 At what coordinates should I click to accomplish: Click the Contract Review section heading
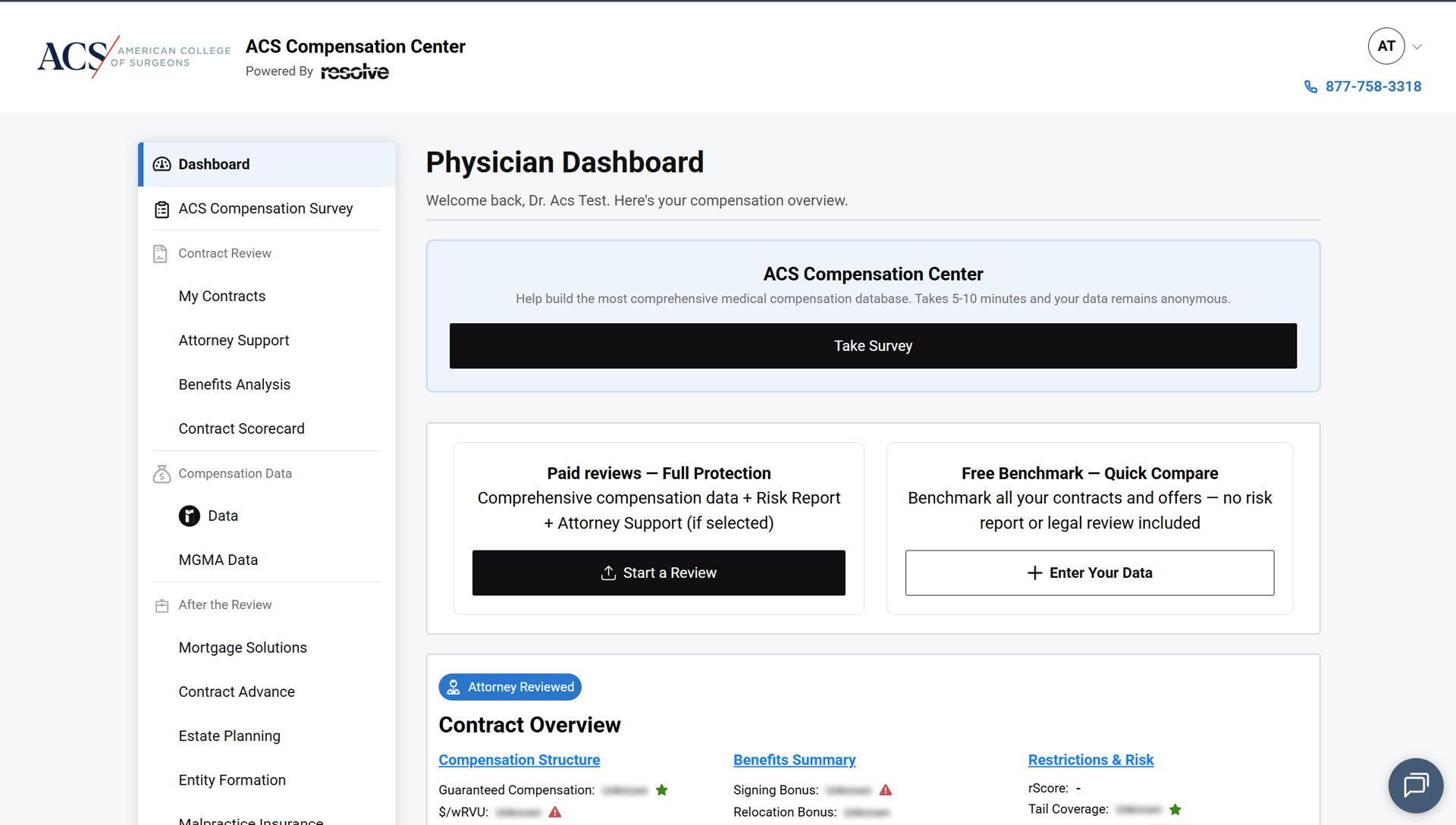coord(224,253)
